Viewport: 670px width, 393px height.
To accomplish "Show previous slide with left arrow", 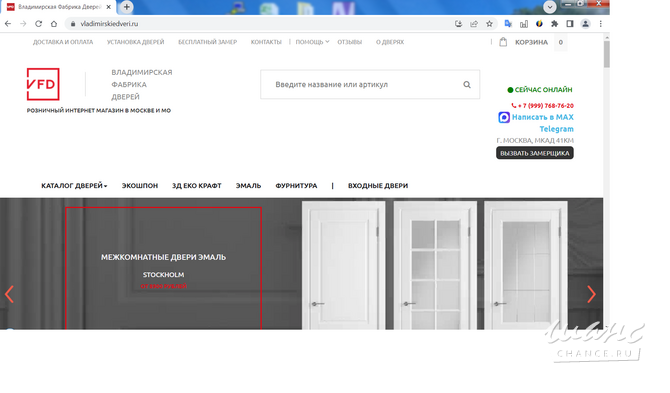I will (9, 294).
